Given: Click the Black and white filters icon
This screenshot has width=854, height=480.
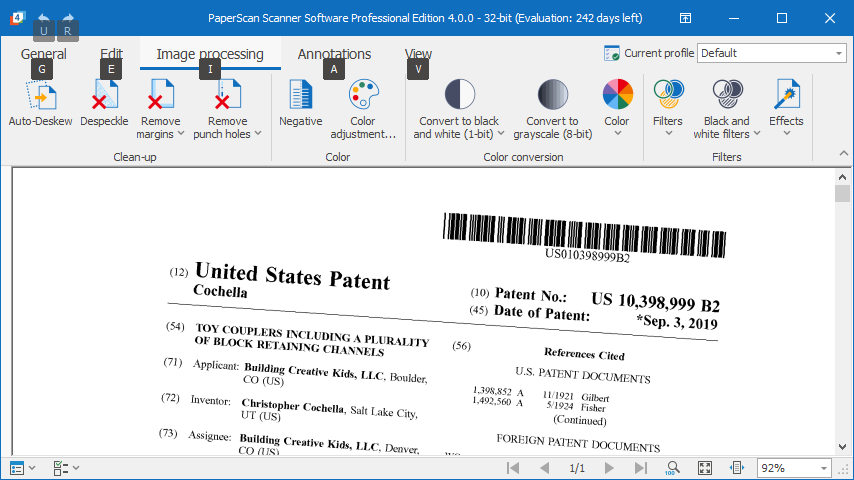Looking at the screenshot, I should click(727, 94).
